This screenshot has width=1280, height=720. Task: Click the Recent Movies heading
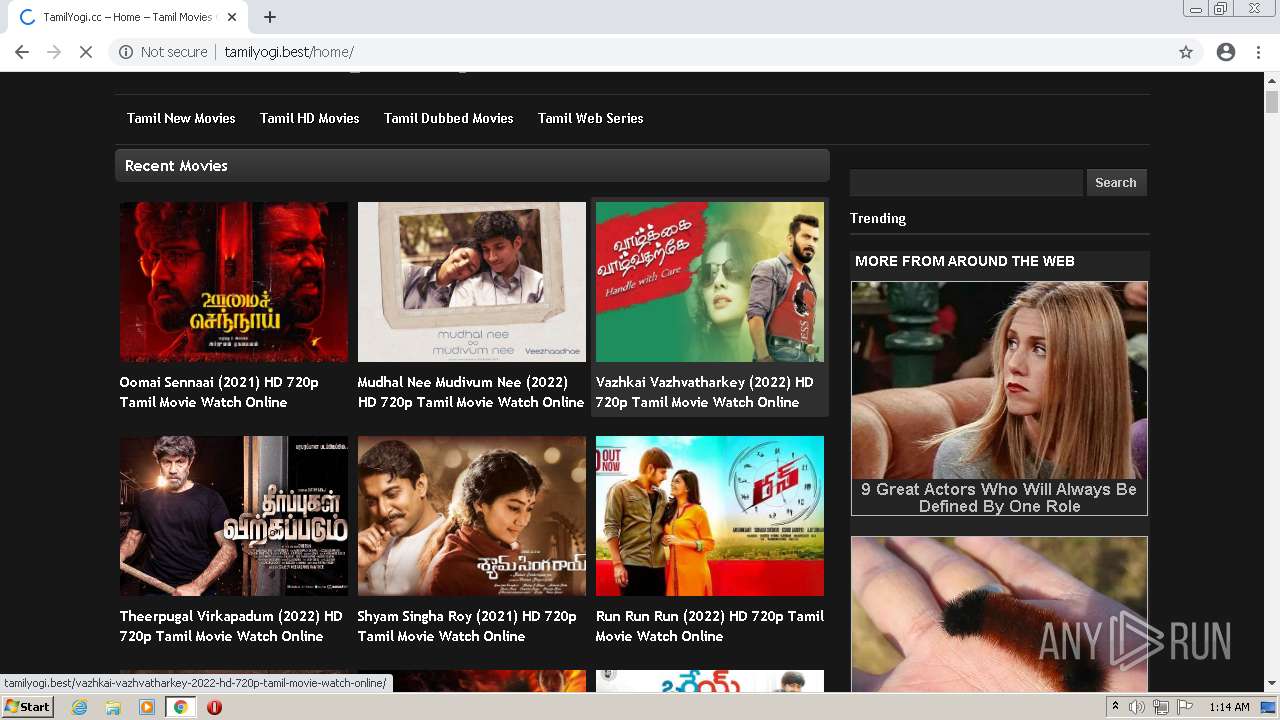point(176,166)
